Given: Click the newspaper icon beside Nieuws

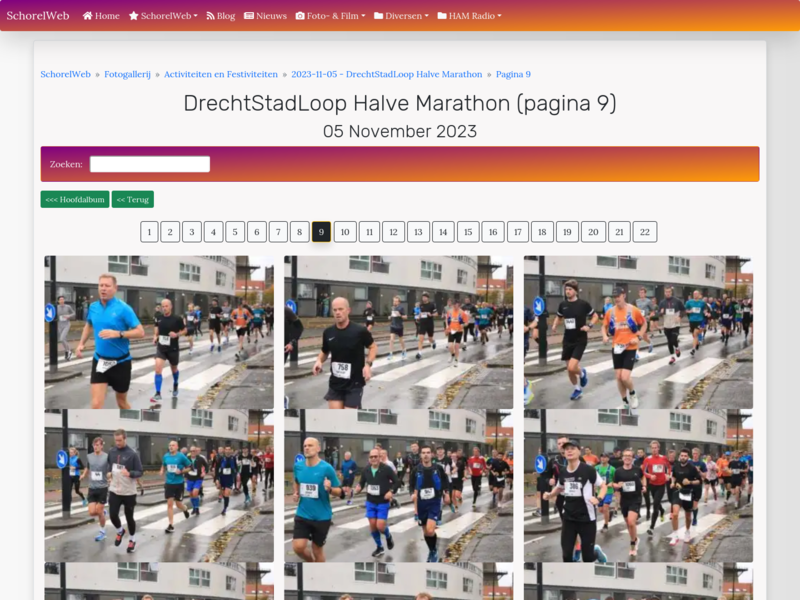Looking at the screenshot, I should (249, 16).
